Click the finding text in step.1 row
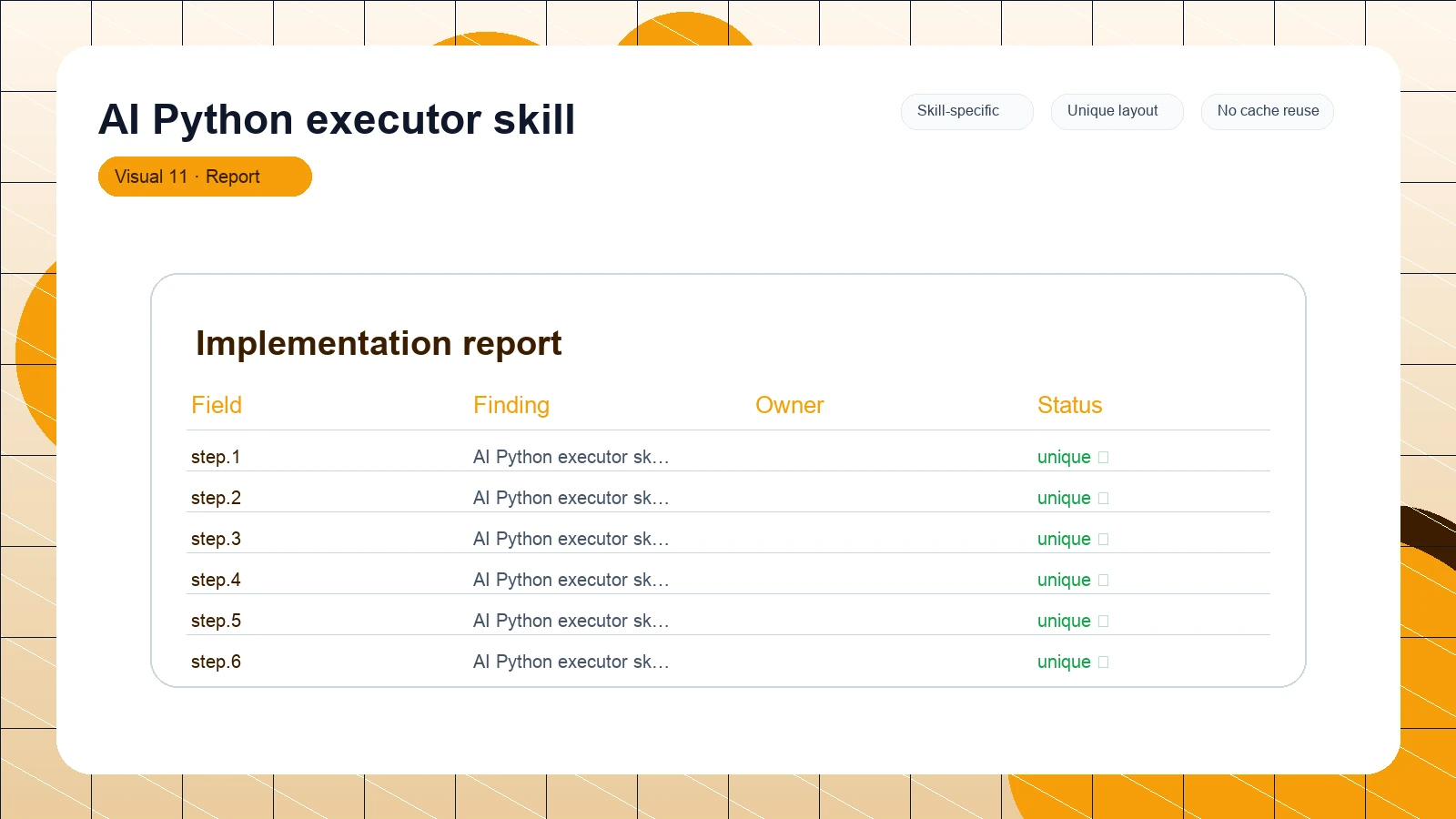 coord(571,457)
